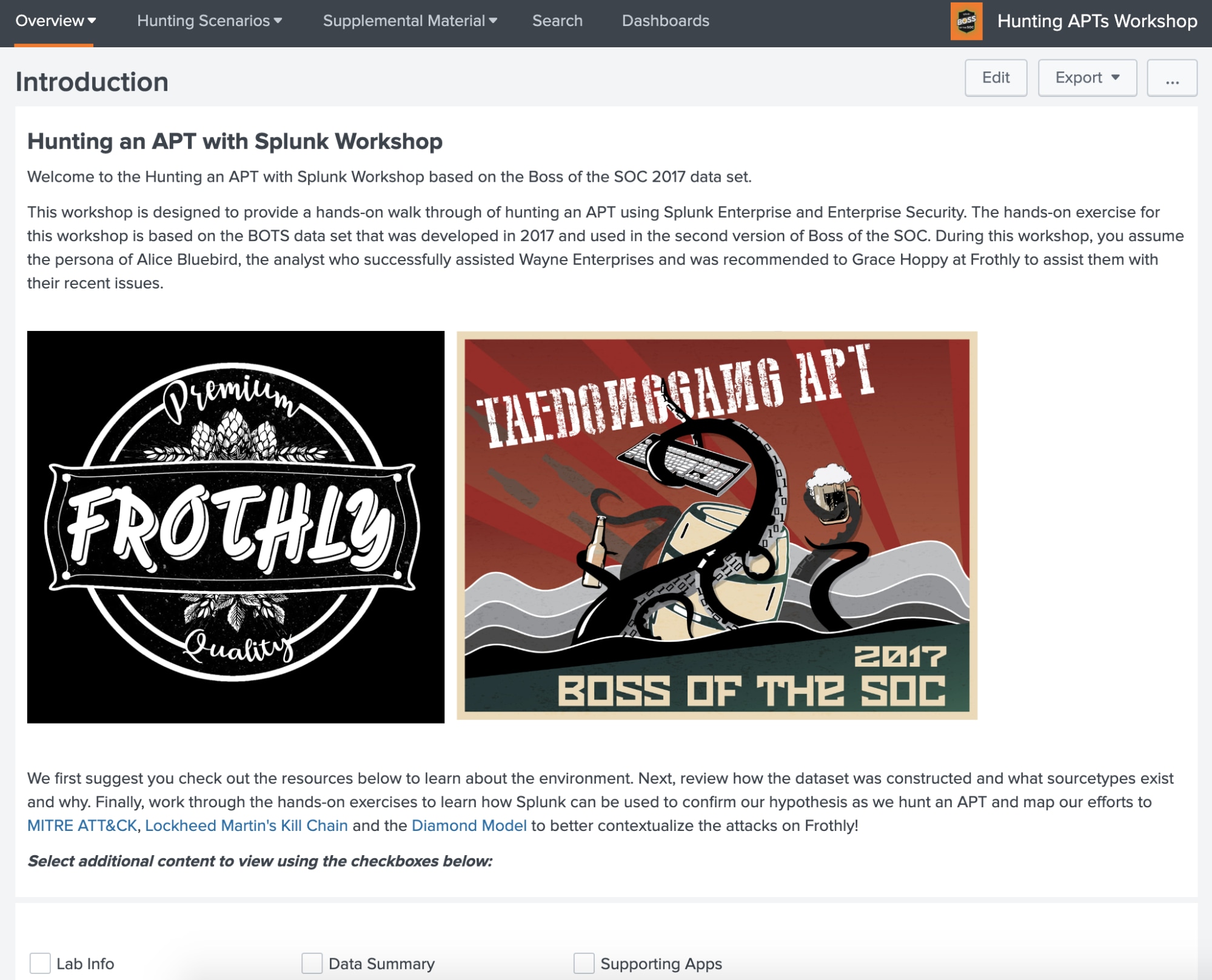1212x980 pixels.
Task: Enable the Lab Info checkbox
Action: [40, 963]
